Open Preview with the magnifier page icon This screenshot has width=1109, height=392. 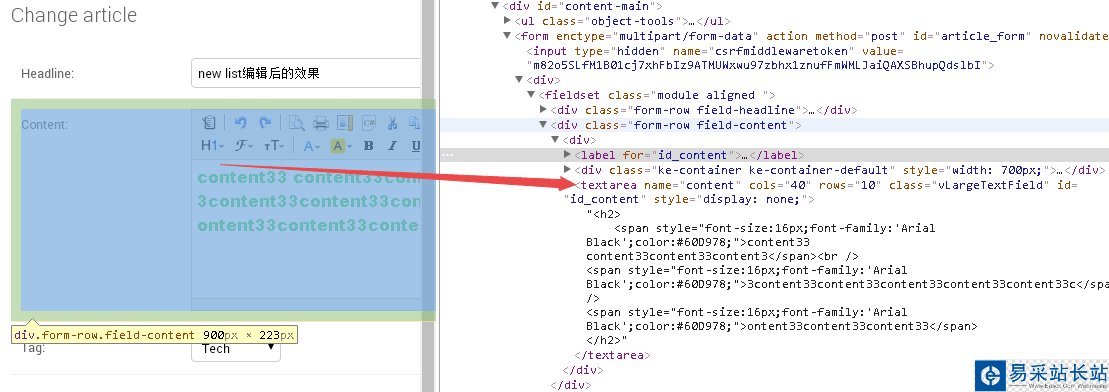[x=297, y=123]
